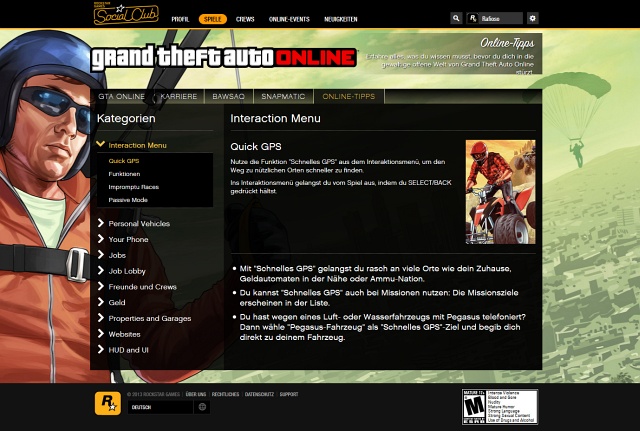Expand the HUD and UI chevron
This screenshot has height=431, width=640.
(100, 349)
